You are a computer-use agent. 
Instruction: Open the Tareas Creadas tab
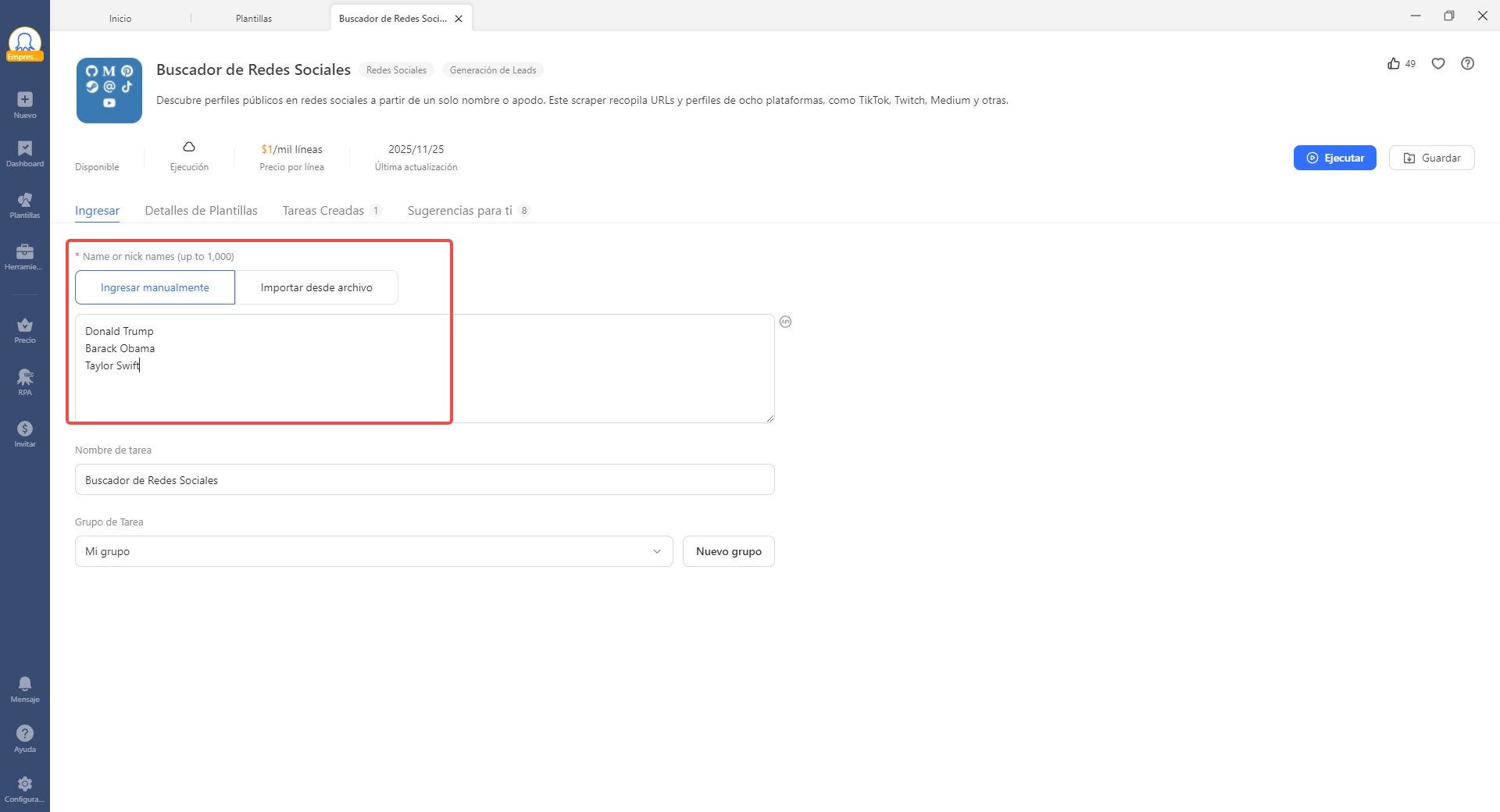click(x=323, y=211)
